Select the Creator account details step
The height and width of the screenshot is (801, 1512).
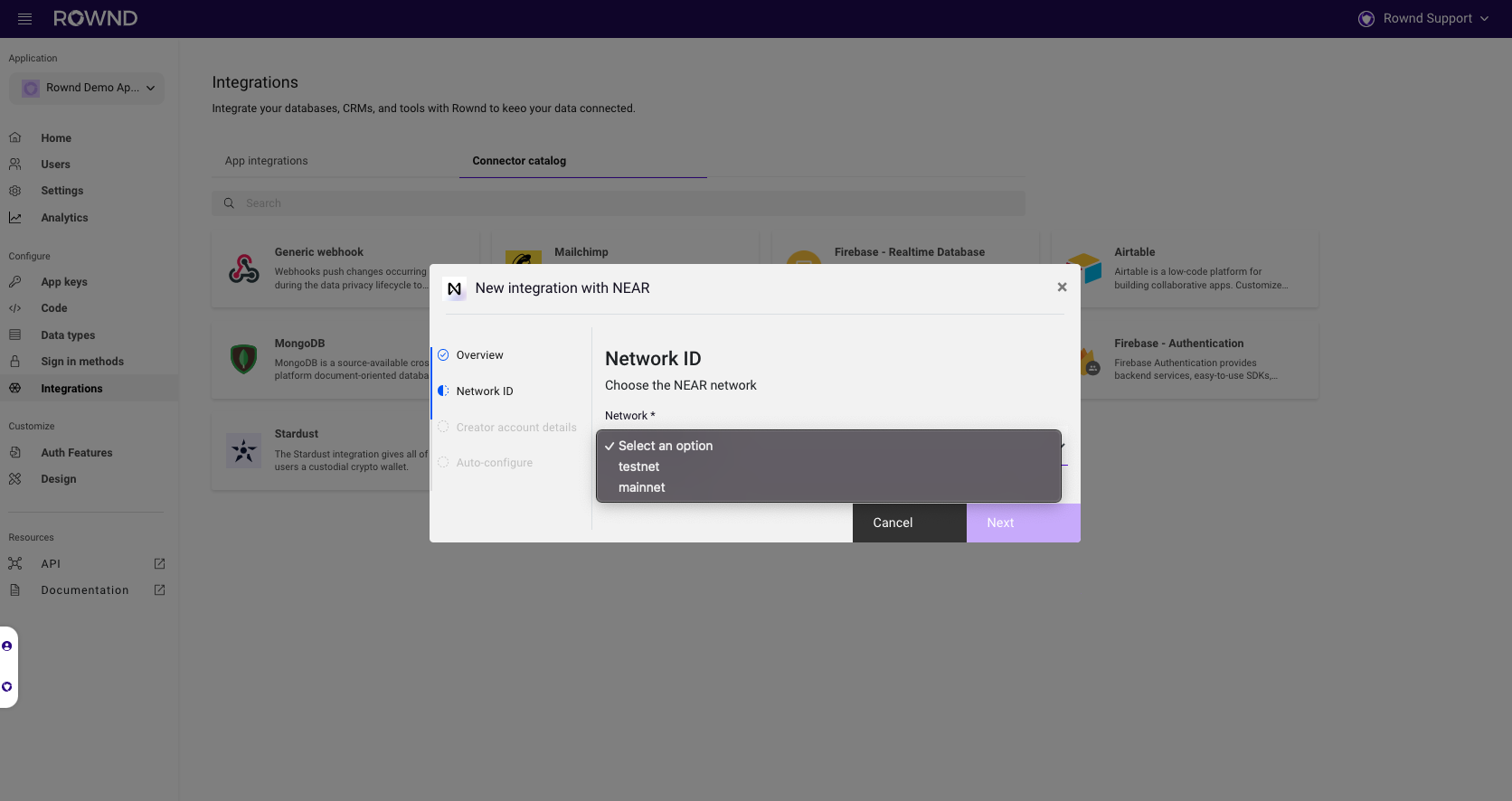(x=515, y=428)
